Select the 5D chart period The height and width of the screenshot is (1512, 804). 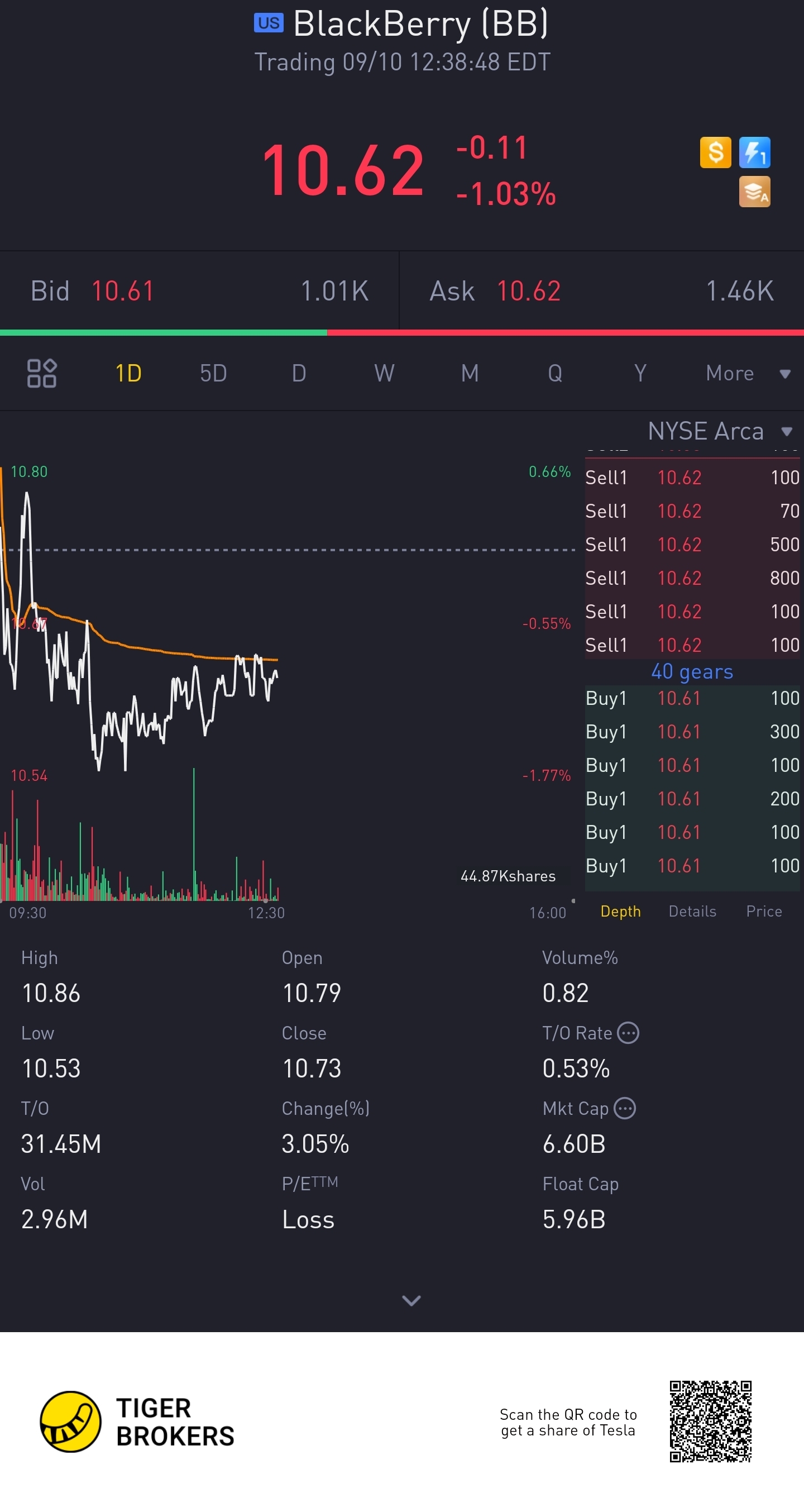coord(214,373)
